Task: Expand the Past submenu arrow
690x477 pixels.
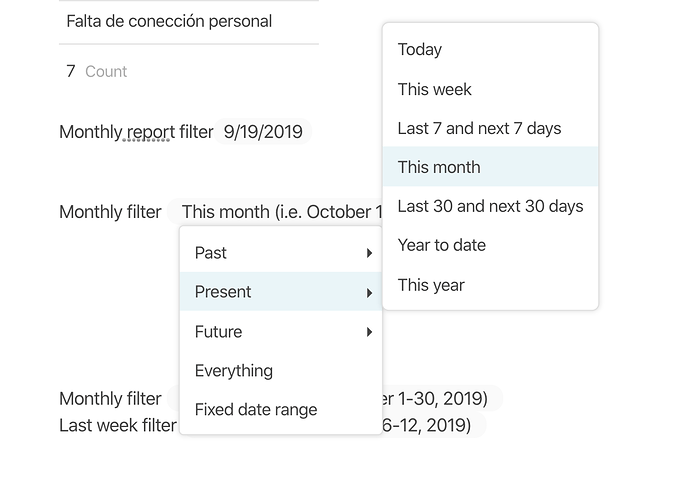Action: click(x=369, y=254)
